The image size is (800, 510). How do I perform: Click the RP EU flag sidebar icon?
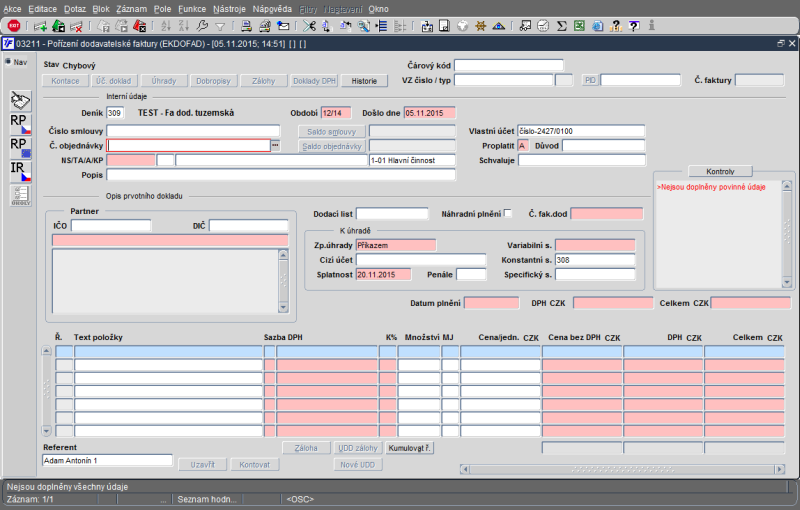[x=20, y=147]
